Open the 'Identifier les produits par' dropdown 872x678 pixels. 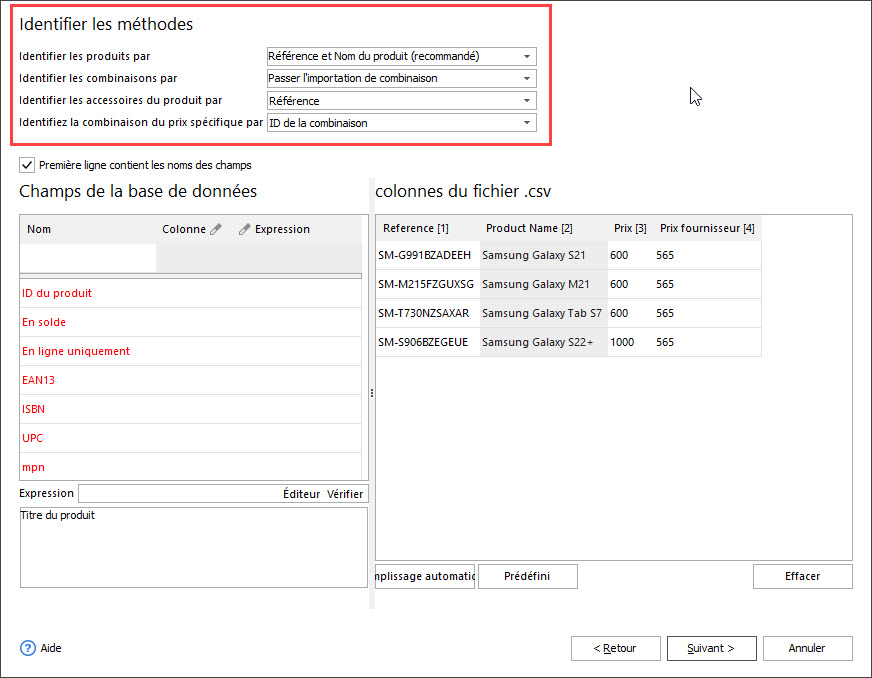tap(402, 56)
